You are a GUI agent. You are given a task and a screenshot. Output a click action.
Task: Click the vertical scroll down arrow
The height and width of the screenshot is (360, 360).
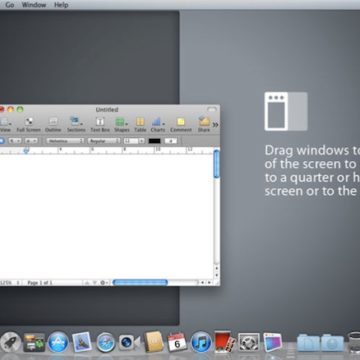coord(217,275)
